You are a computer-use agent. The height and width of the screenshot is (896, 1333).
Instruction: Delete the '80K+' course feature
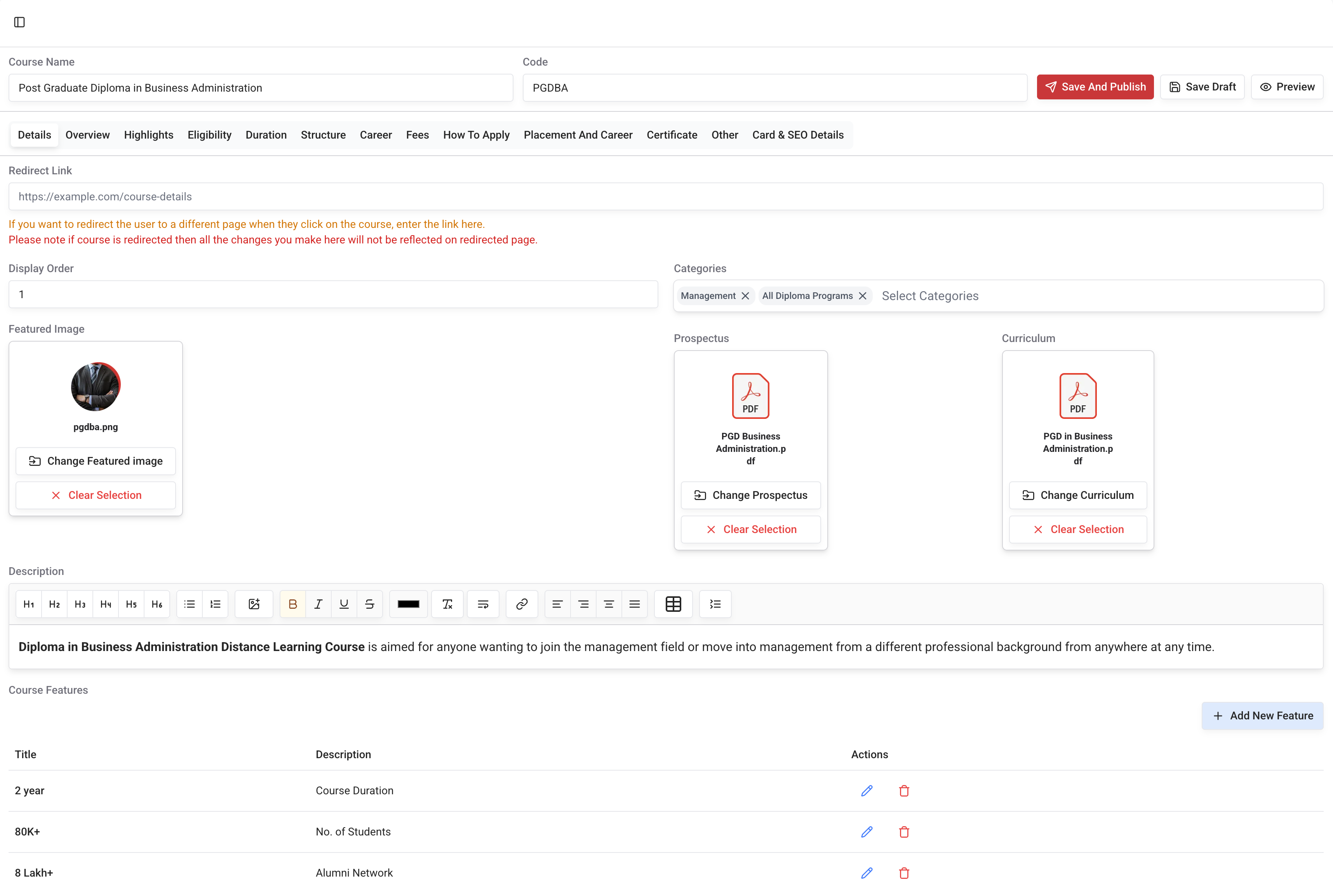coord(904,832)
